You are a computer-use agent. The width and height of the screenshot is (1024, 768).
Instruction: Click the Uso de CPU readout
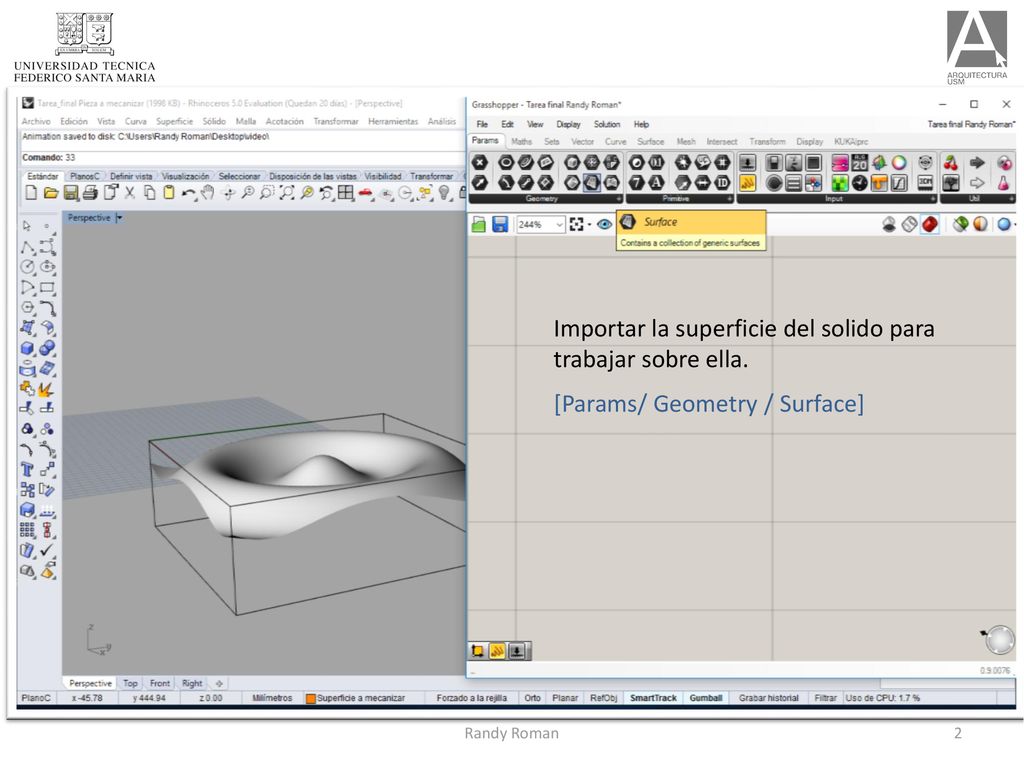point(882,698)
